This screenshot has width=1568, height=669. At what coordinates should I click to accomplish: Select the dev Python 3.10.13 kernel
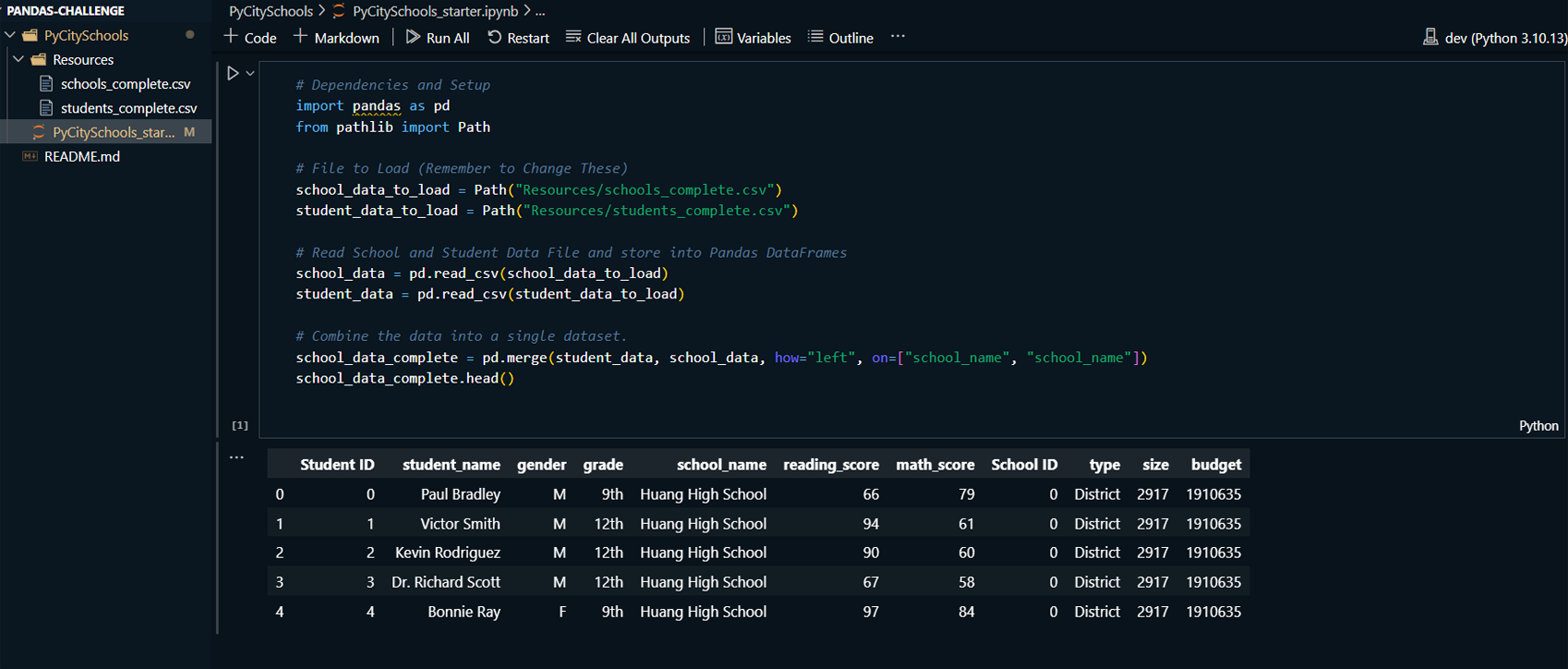point(1495,38)
